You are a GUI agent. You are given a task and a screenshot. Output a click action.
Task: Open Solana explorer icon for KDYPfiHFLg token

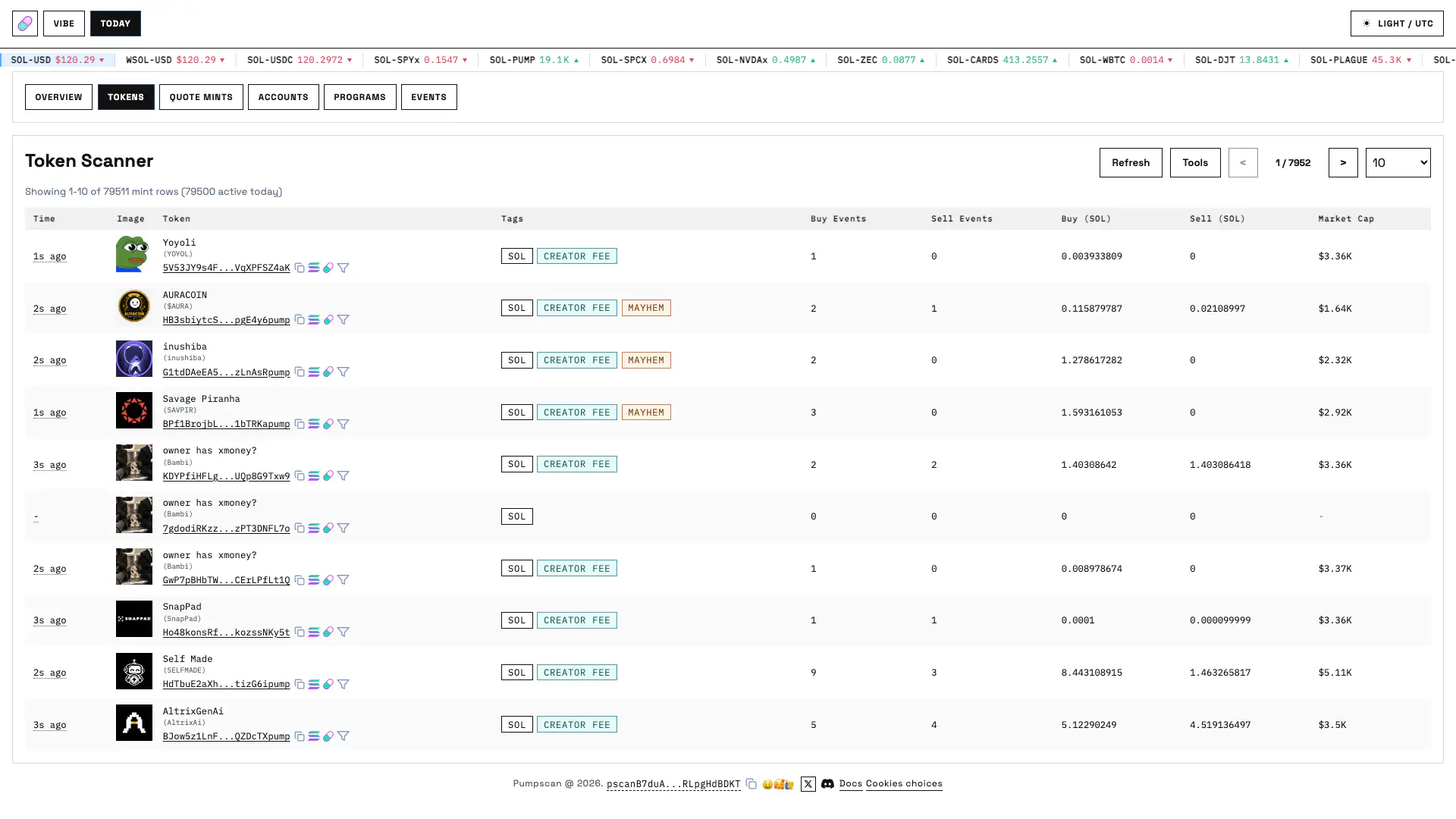click(314, 476)
